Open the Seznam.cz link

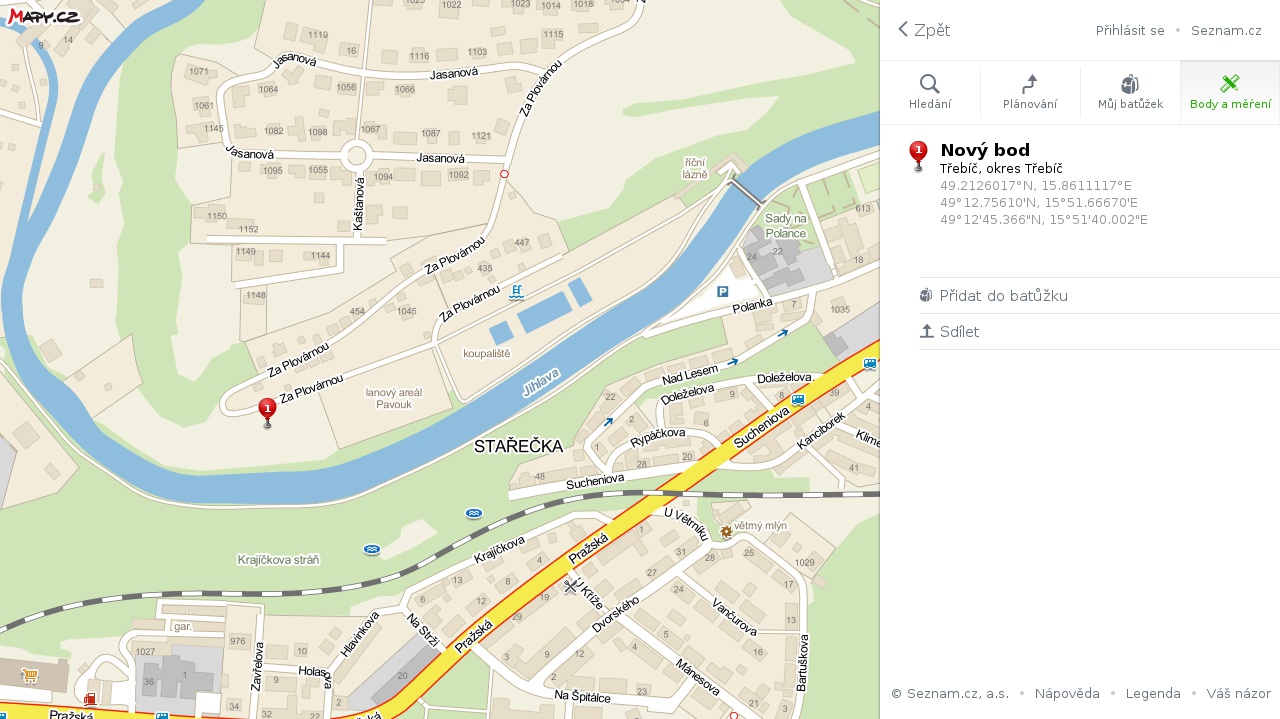click(1226, 30)
